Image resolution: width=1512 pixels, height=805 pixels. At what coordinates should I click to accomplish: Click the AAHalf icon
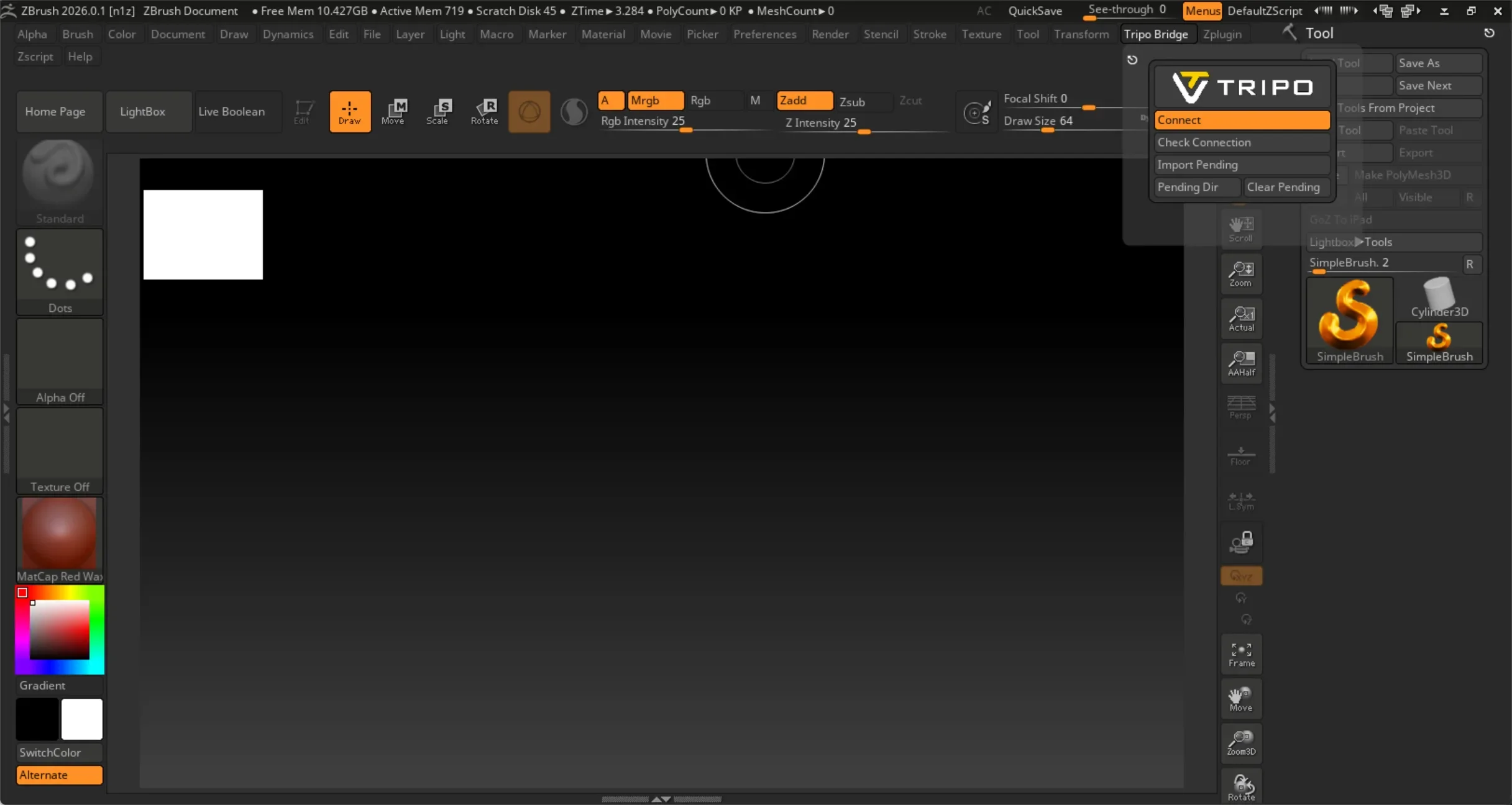click(1241, 363)
